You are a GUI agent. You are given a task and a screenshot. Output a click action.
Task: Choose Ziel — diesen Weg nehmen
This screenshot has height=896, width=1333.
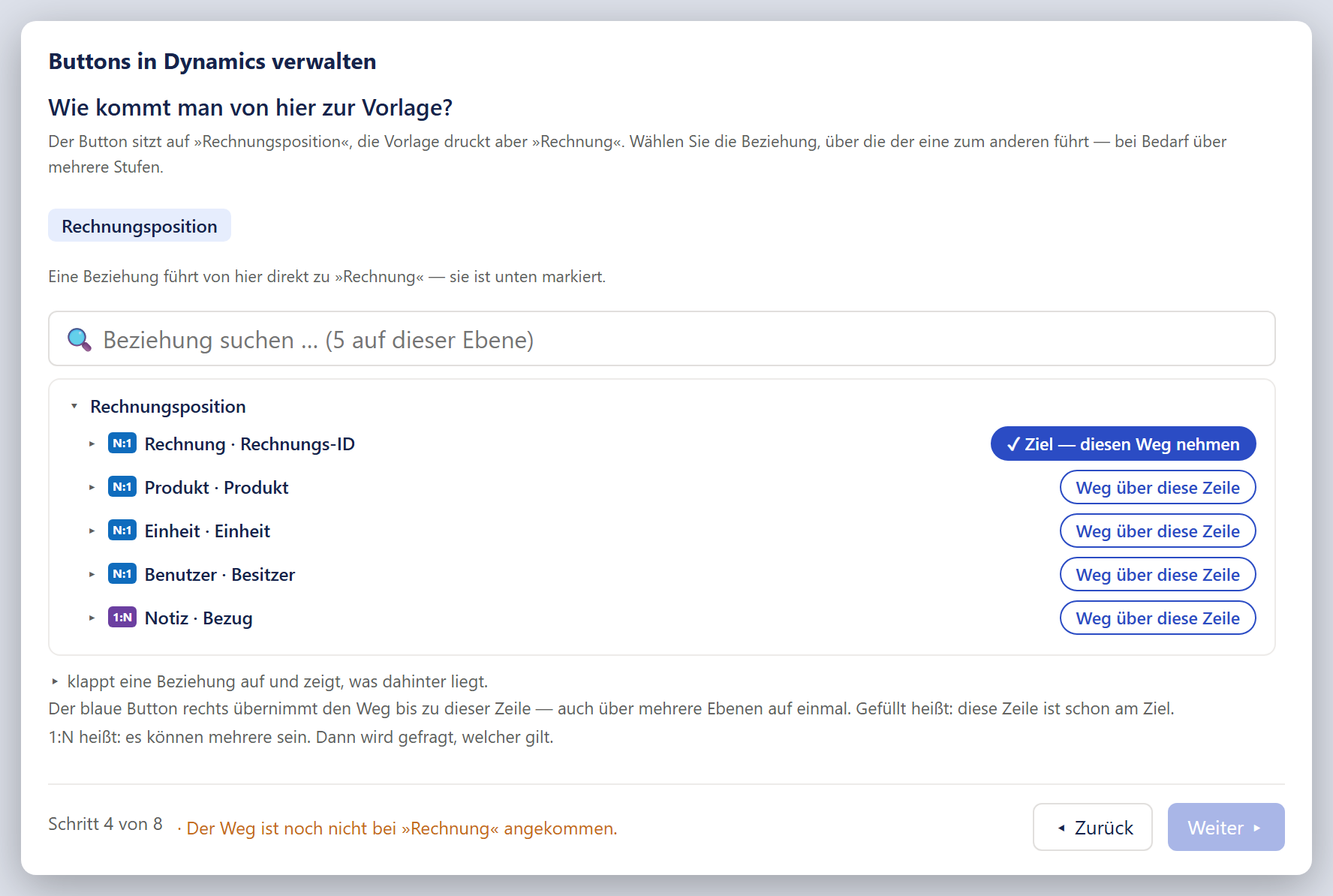pyautogui.click(x=1123, y=443)
